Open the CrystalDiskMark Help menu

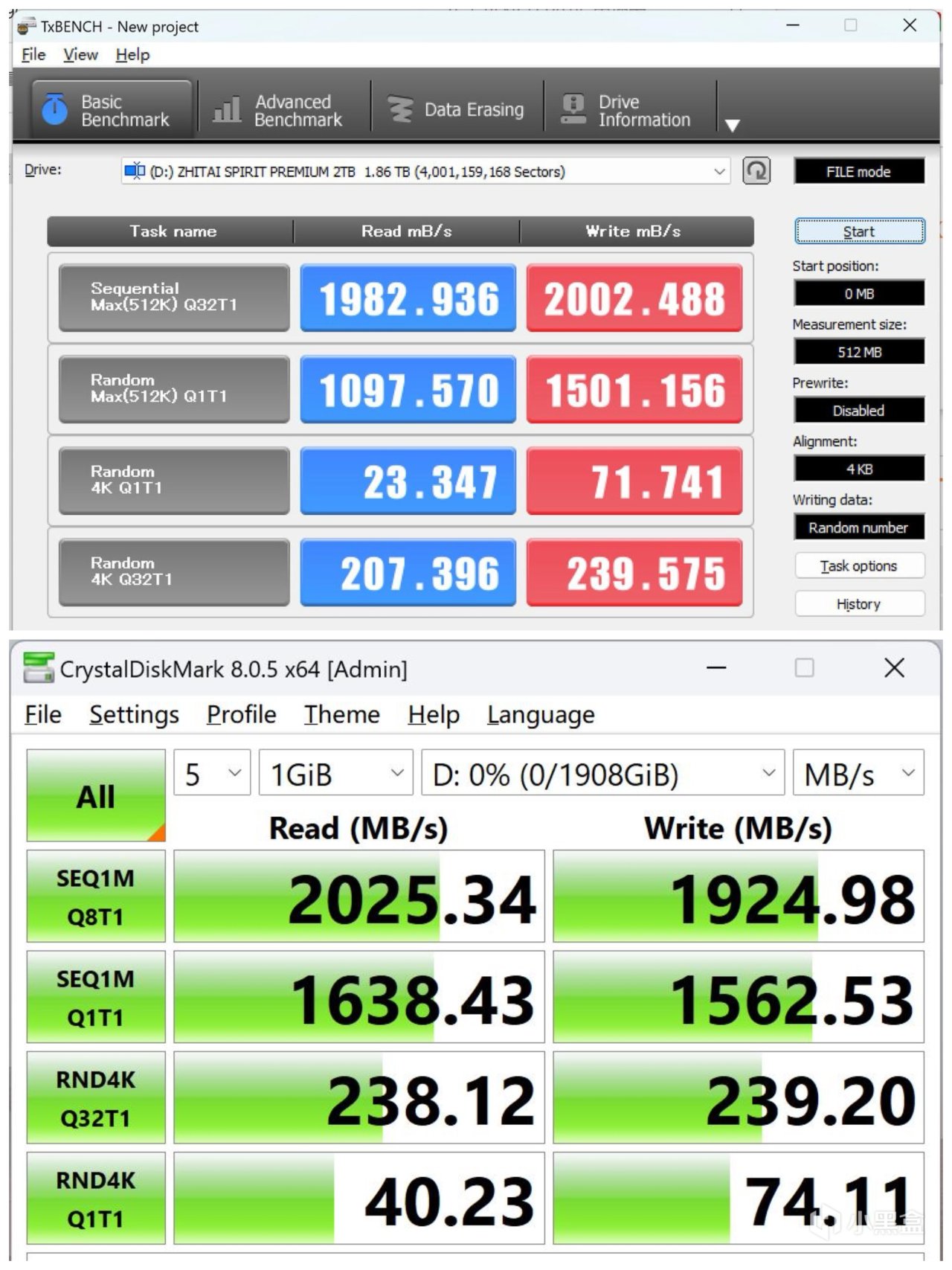tap(434, 714)
